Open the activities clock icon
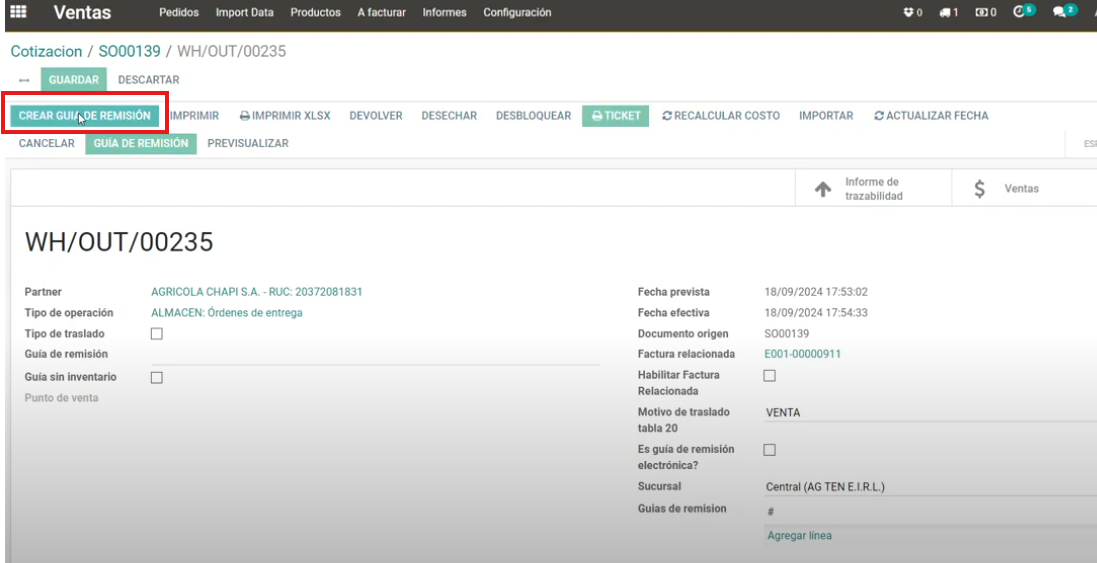Image resolution: width=1097 pixels, height=563 pixels. click(x=1020, y=13)
